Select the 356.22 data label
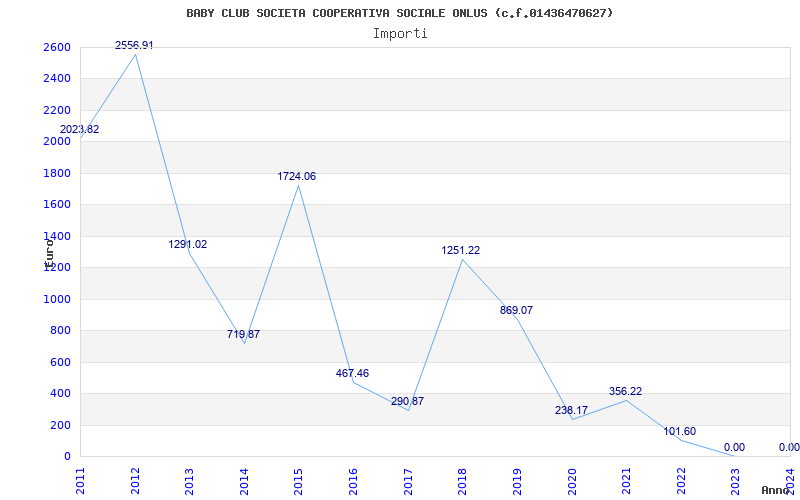 tap(626, 391)
